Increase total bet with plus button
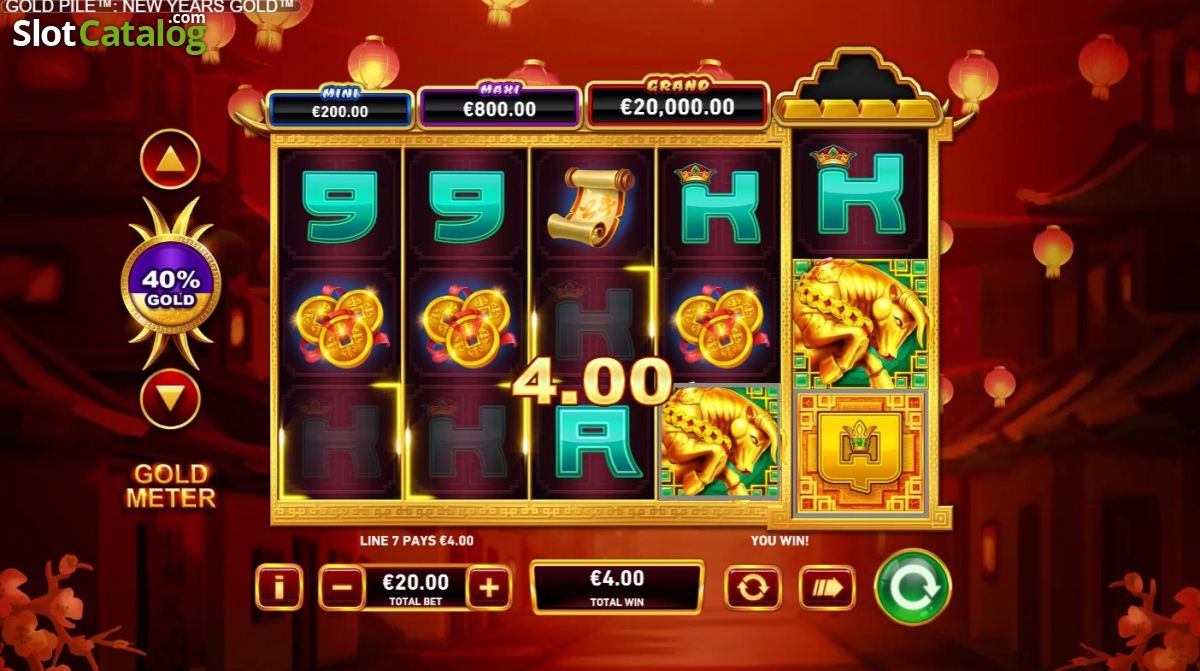Screen dimensions: 1200x671 tap(488, 588)
